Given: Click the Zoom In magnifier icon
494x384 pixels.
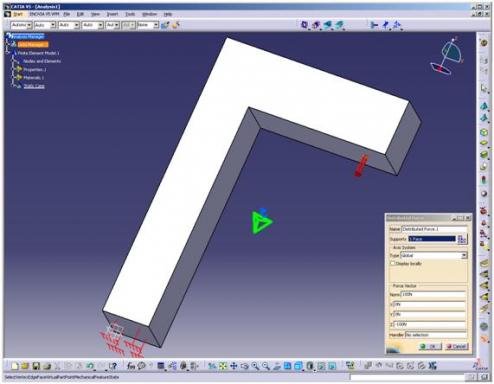Looking at the screenshot, I should [x=255, y=366].
